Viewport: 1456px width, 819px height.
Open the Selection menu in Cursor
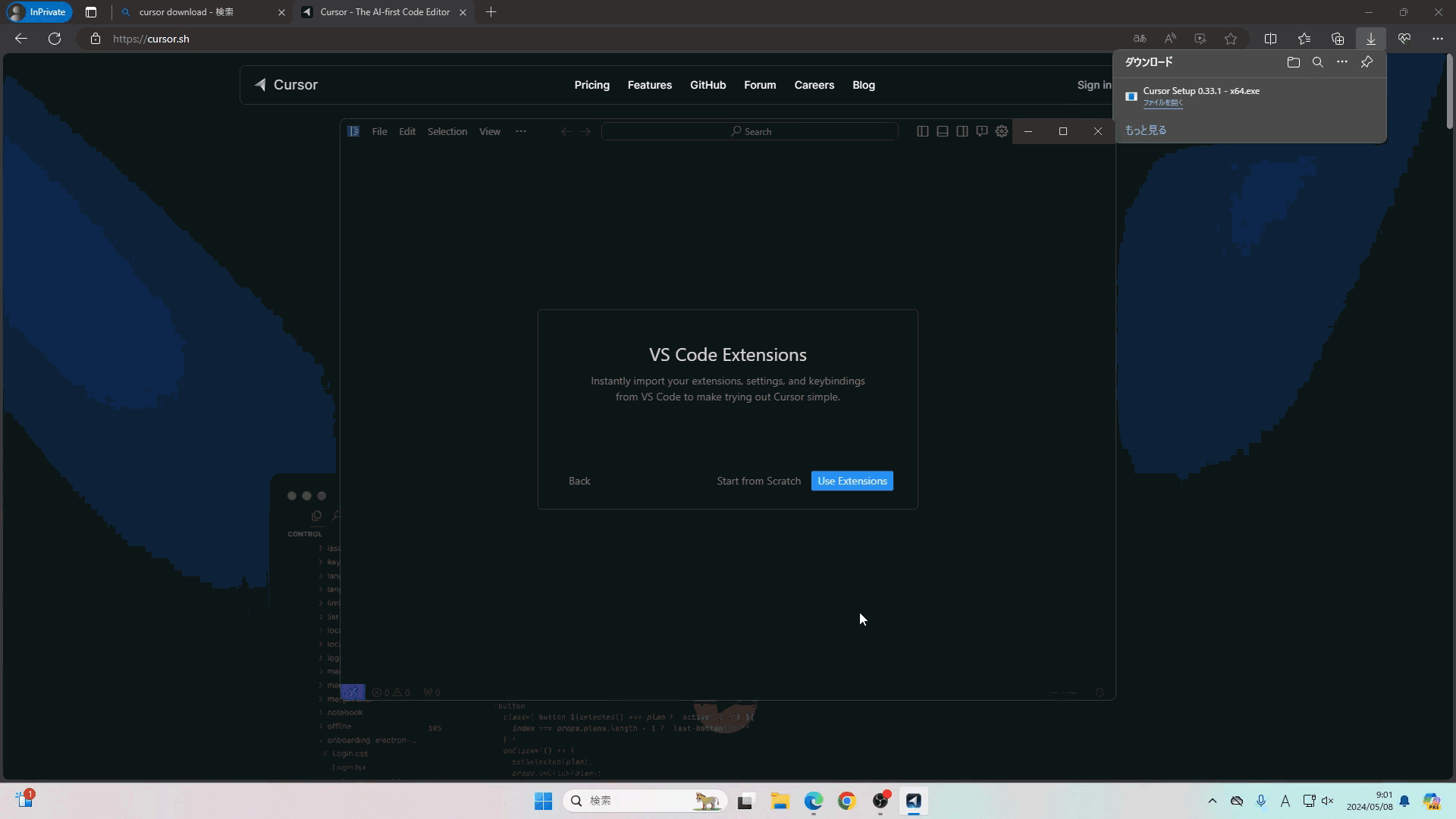point(447,131)
